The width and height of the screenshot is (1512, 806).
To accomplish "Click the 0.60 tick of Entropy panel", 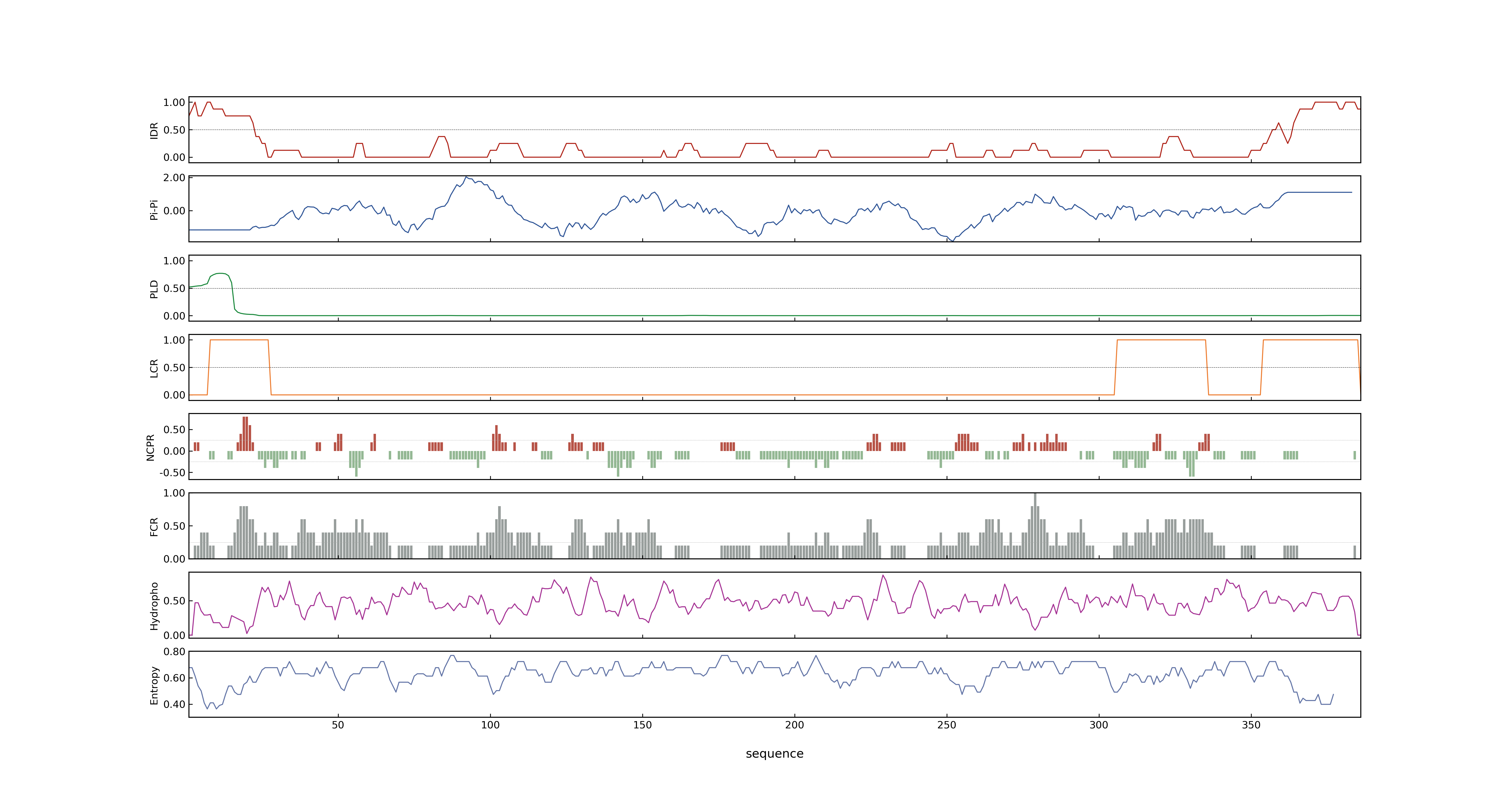I will [174, 678].
